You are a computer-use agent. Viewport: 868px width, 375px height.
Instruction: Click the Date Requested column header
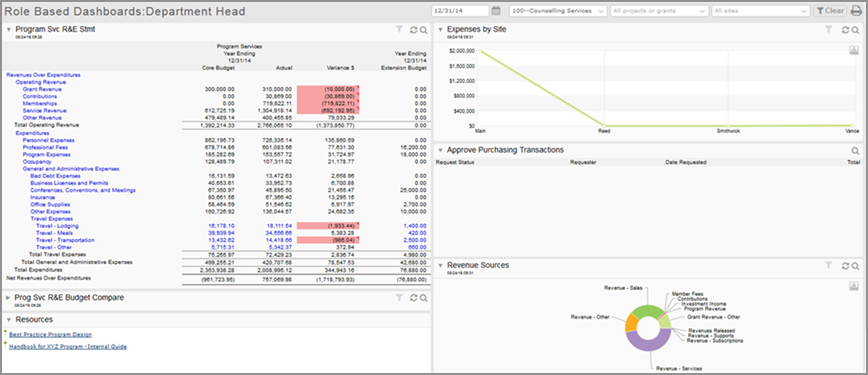click(686, 162)
